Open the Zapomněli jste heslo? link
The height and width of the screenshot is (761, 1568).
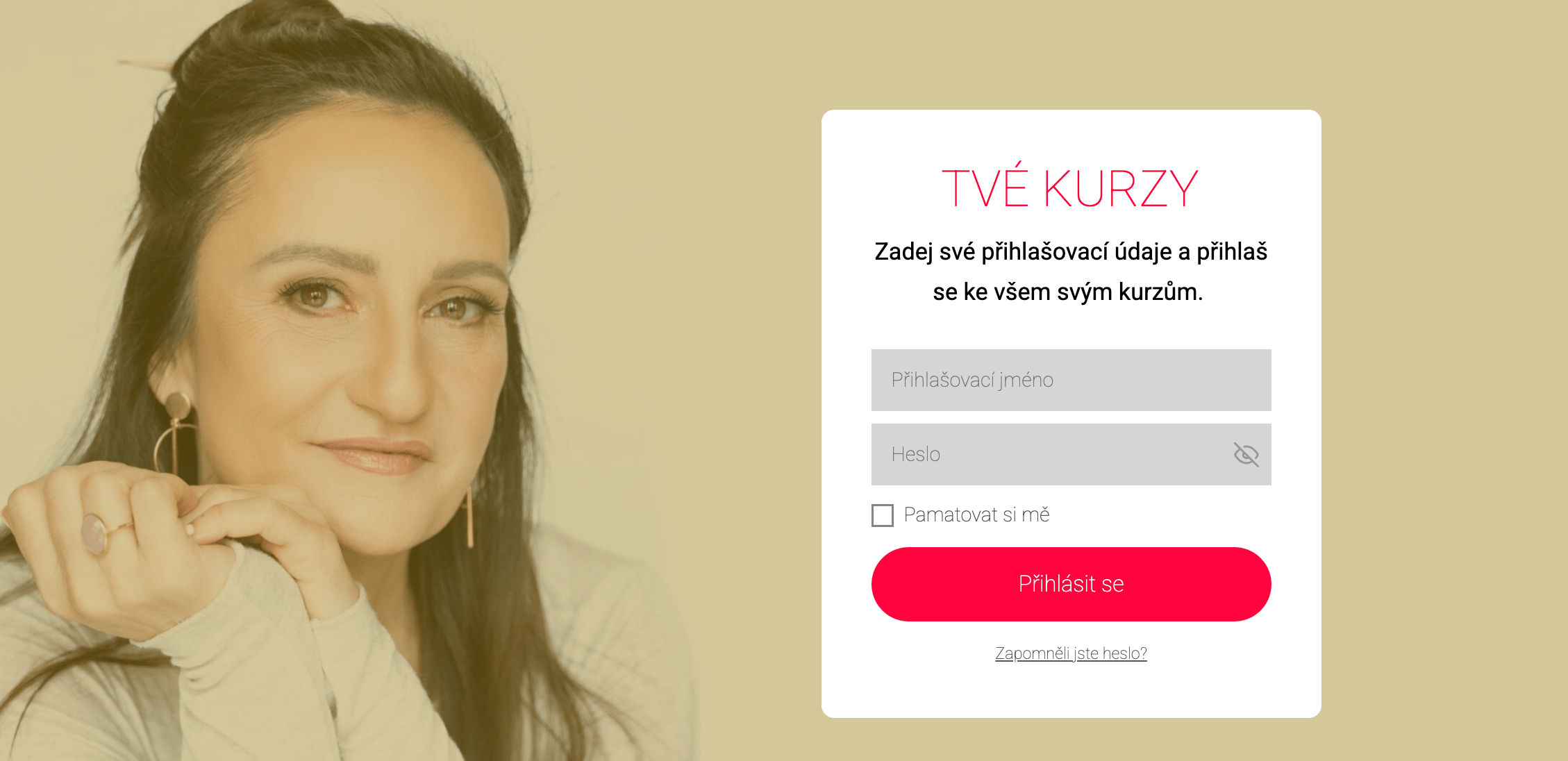[1071, 653]
